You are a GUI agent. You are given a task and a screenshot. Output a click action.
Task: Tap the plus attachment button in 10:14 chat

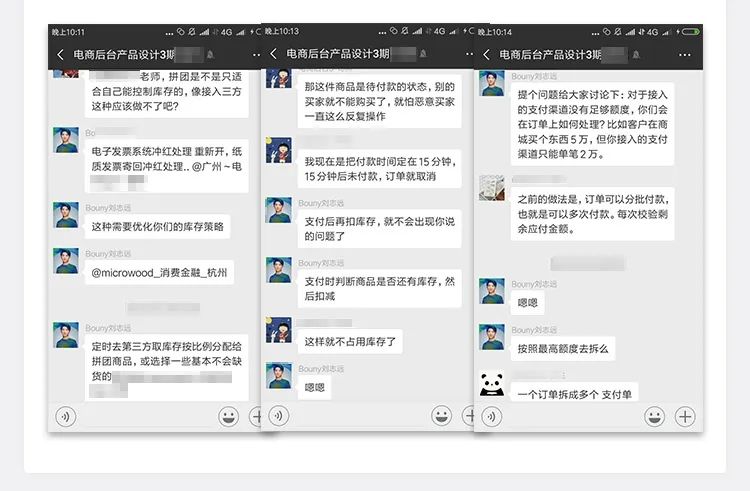coord(685,417)
